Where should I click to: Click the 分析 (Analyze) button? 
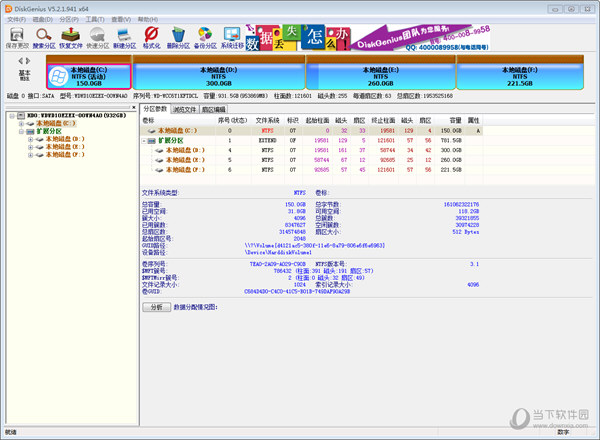pos(157,307)
